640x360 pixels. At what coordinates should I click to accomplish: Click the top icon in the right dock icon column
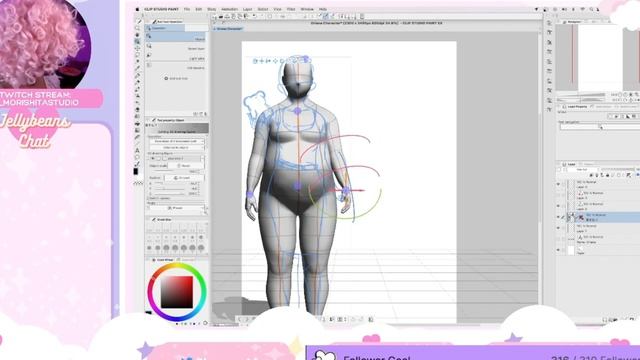point(549,23)
